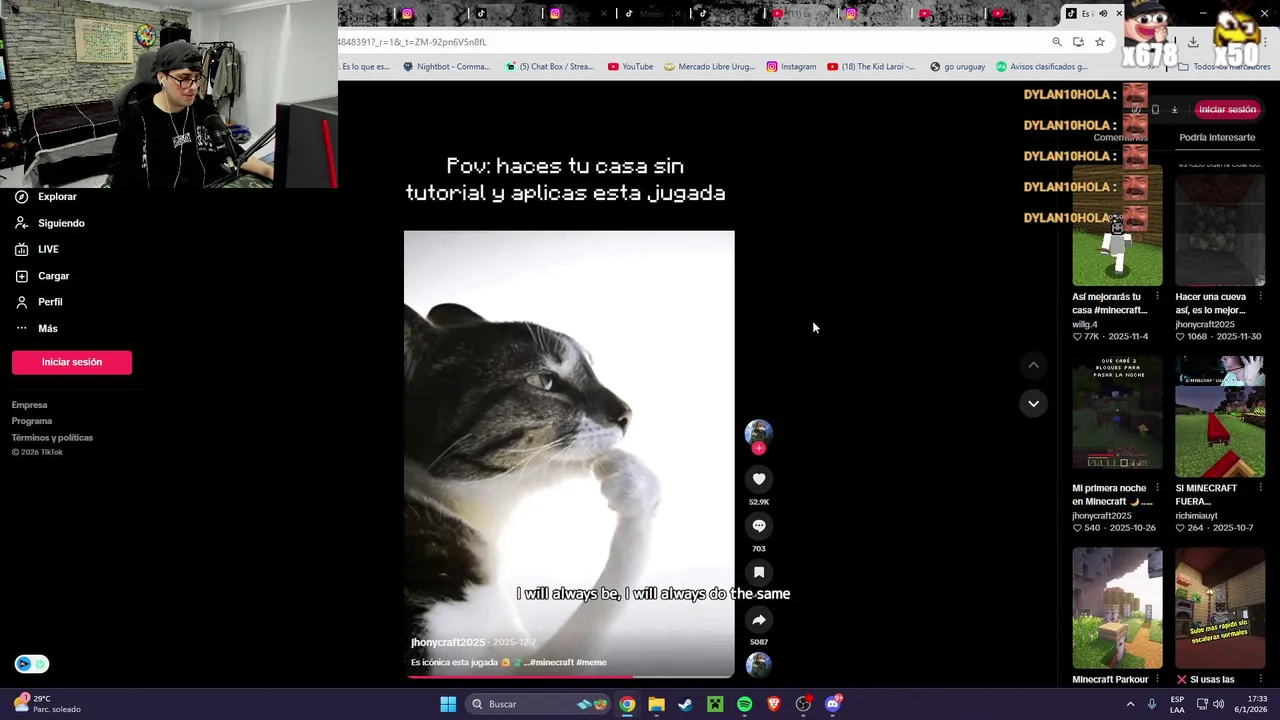Open the Mercado Libre Uruguay bookmark
Image resolution: width=1280 pixels, height=720 pixels.
709,67
